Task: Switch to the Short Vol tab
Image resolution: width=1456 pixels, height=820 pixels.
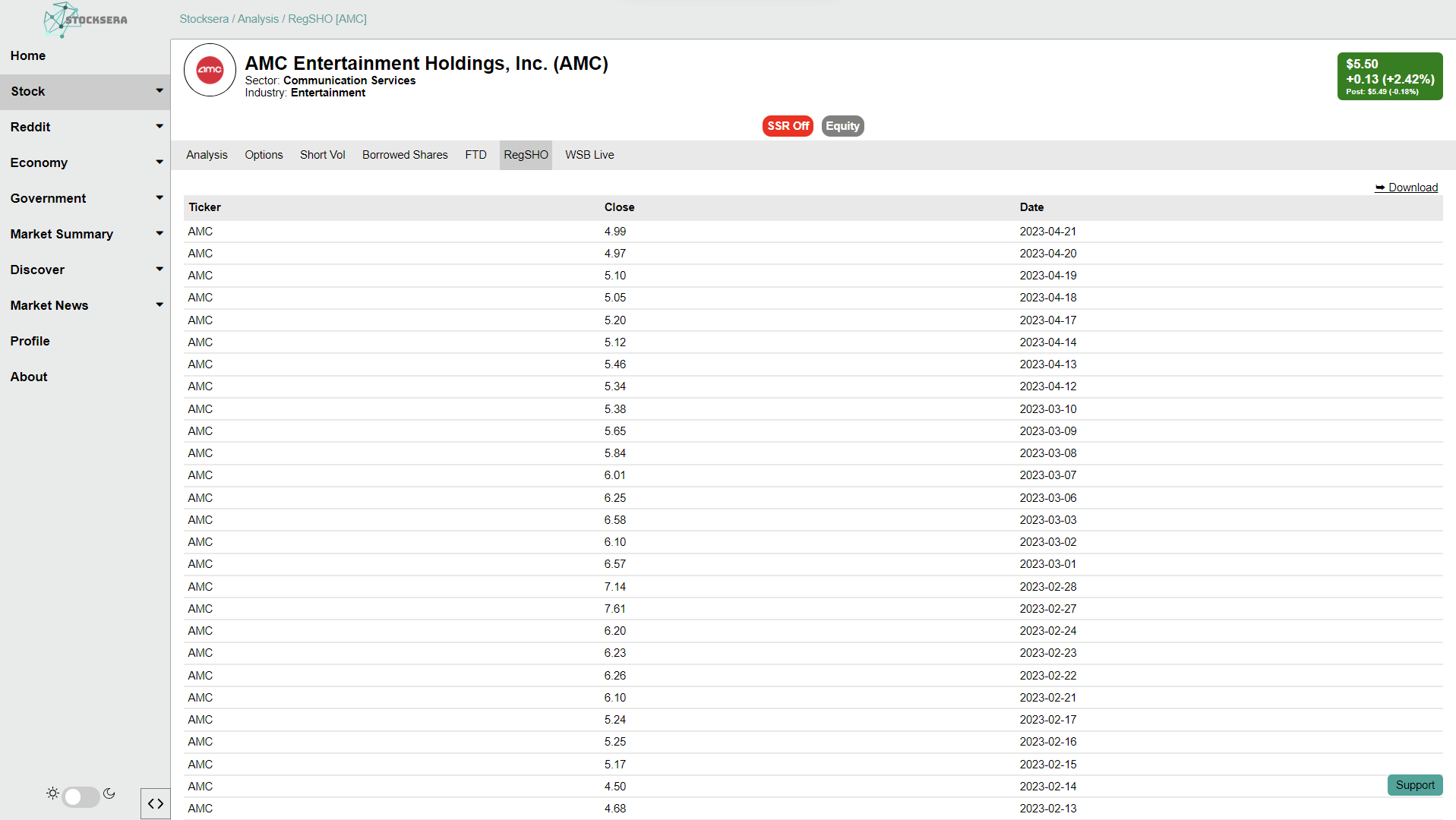Action: [322, 155]
